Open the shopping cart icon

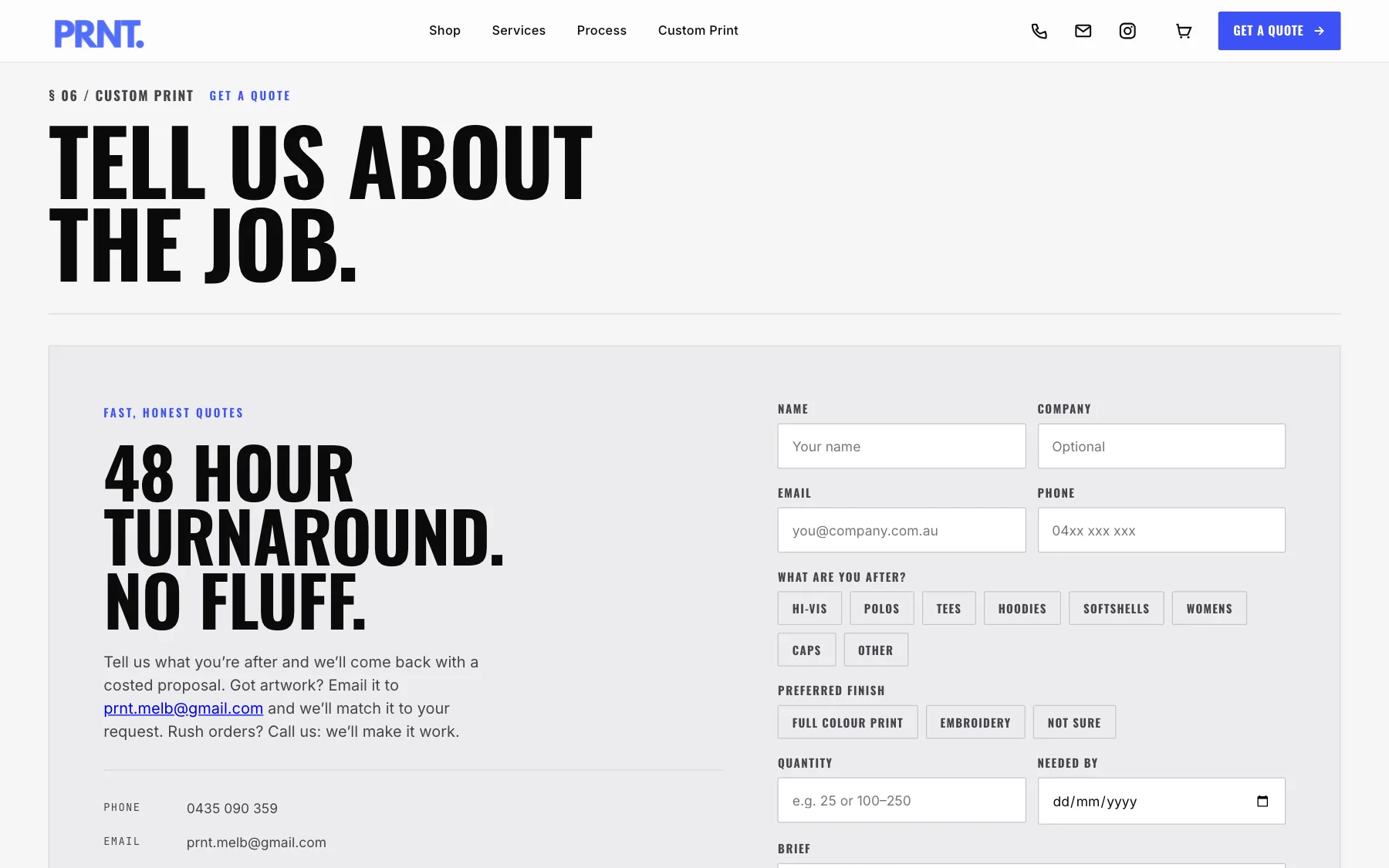coord(1184,31)
